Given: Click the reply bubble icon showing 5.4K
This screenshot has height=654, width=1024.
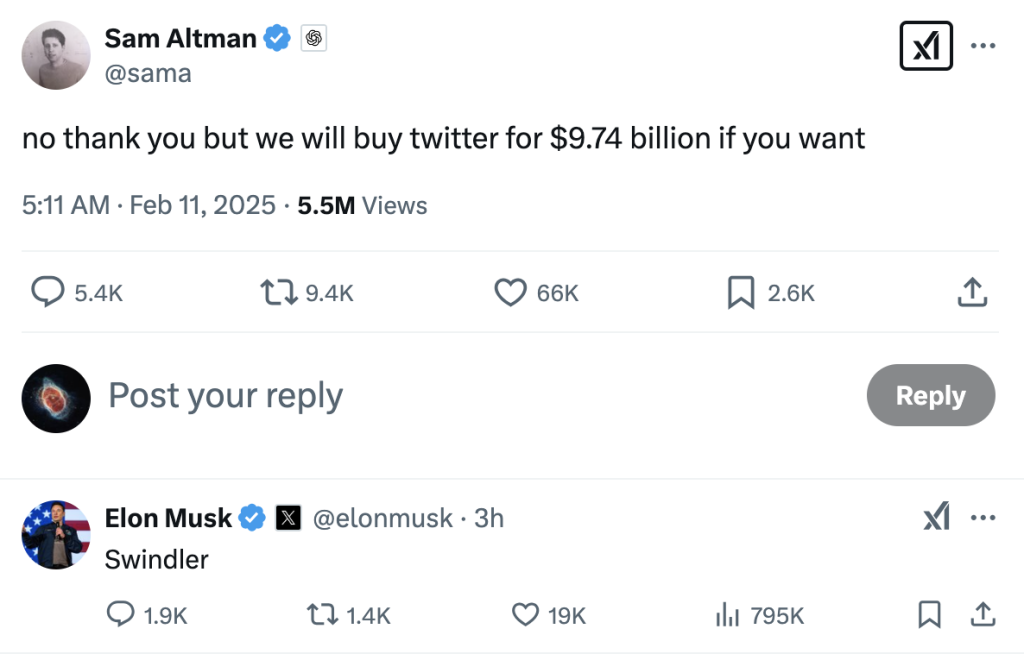Looking at the screenshot, I should [49, 292].
